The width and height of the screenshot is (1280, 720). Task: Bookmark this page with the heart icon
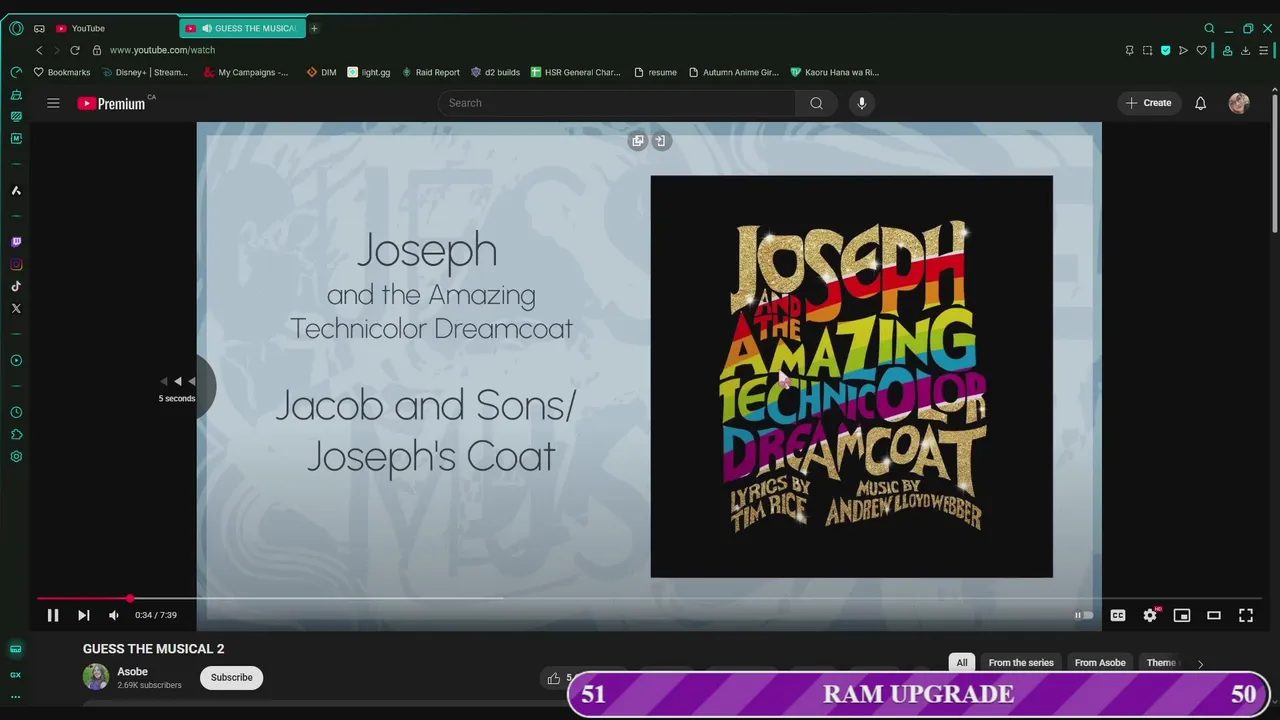1201,50
